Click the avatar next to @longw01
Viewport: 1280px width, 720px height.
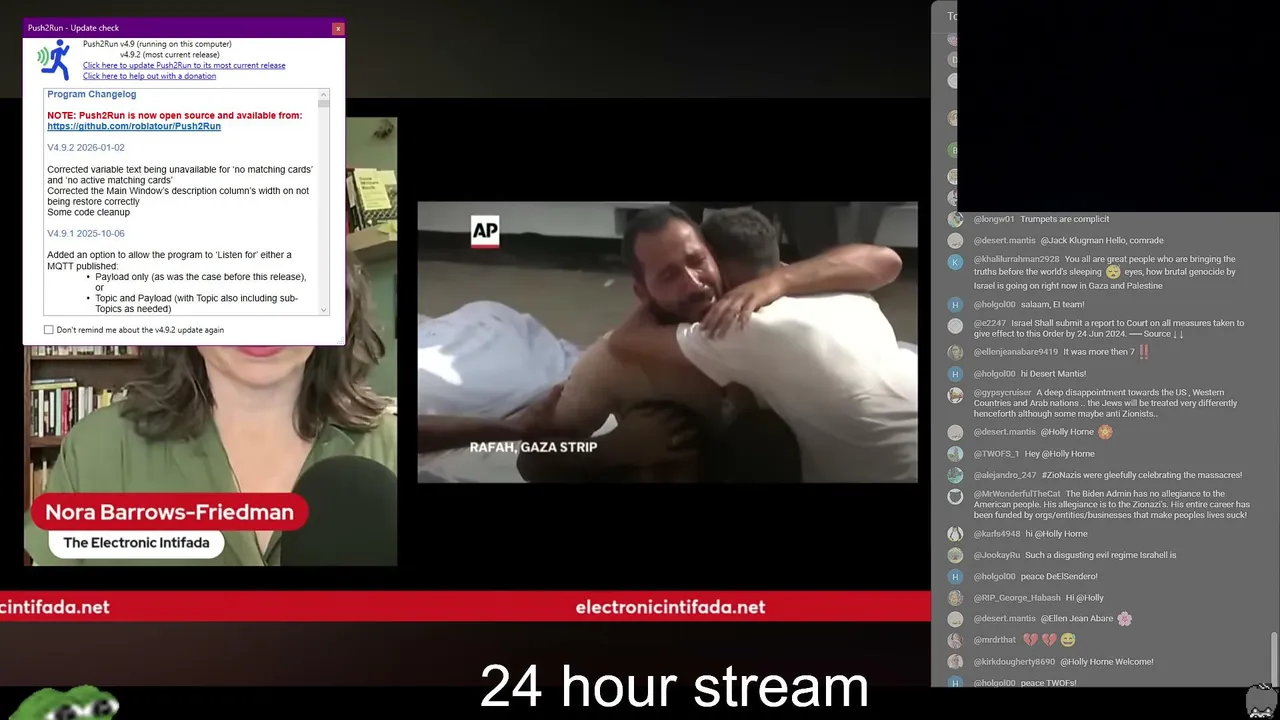955,219
